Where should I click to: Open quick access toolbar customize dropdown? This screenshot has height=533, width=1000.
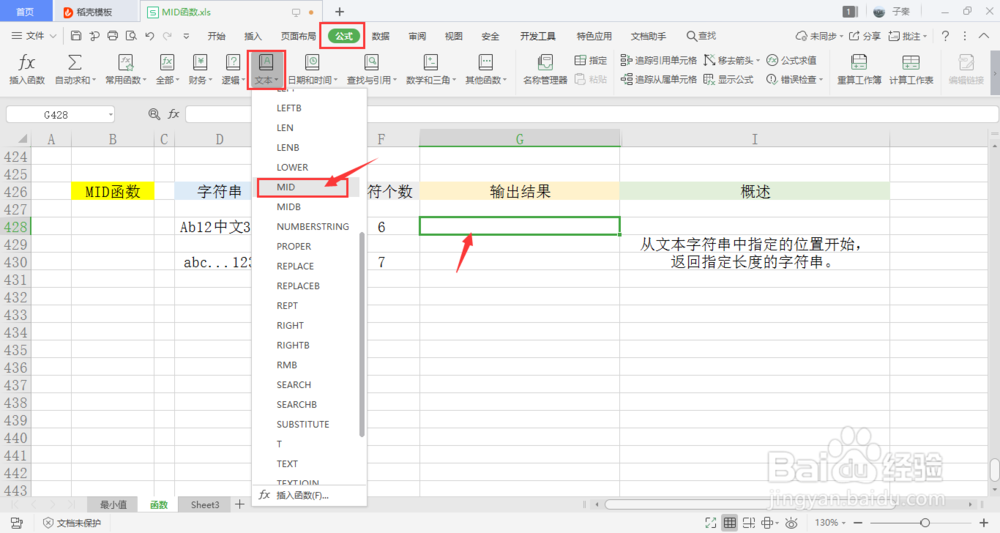[186, 36]
